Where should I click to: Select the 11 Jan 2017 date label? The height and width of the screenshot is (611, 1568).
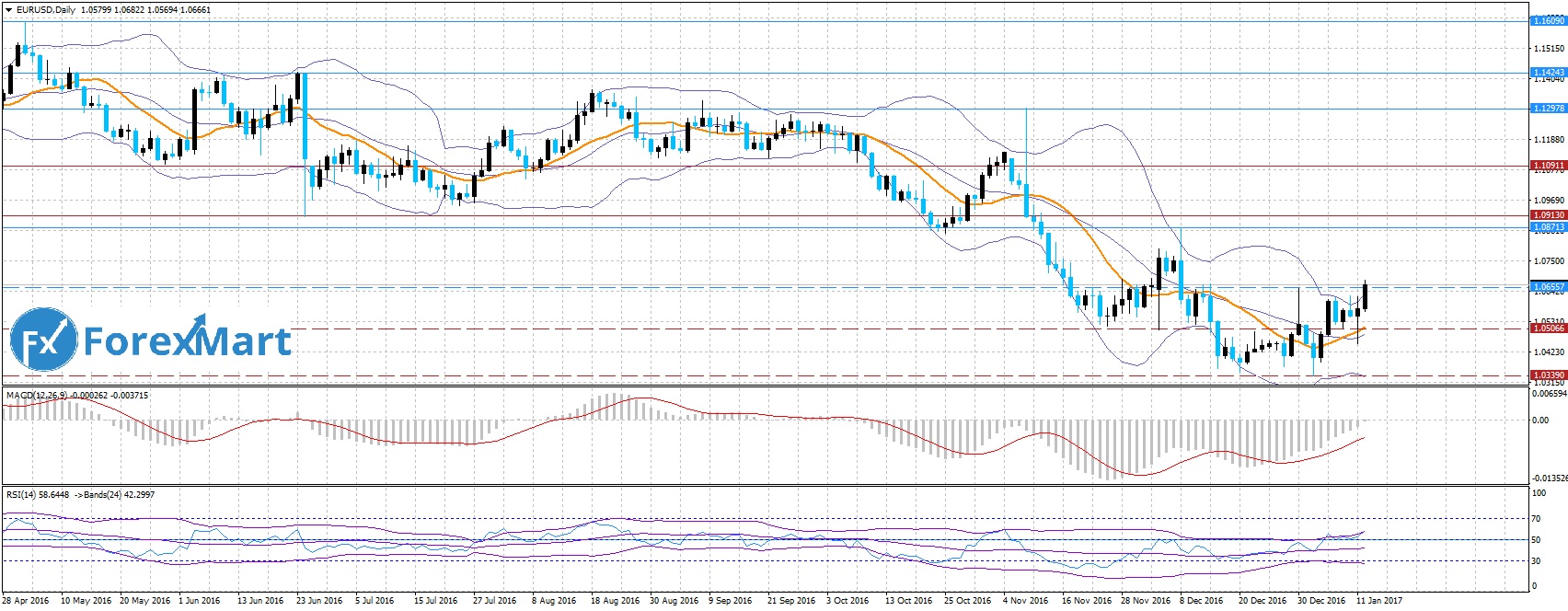click(1378, 601)
